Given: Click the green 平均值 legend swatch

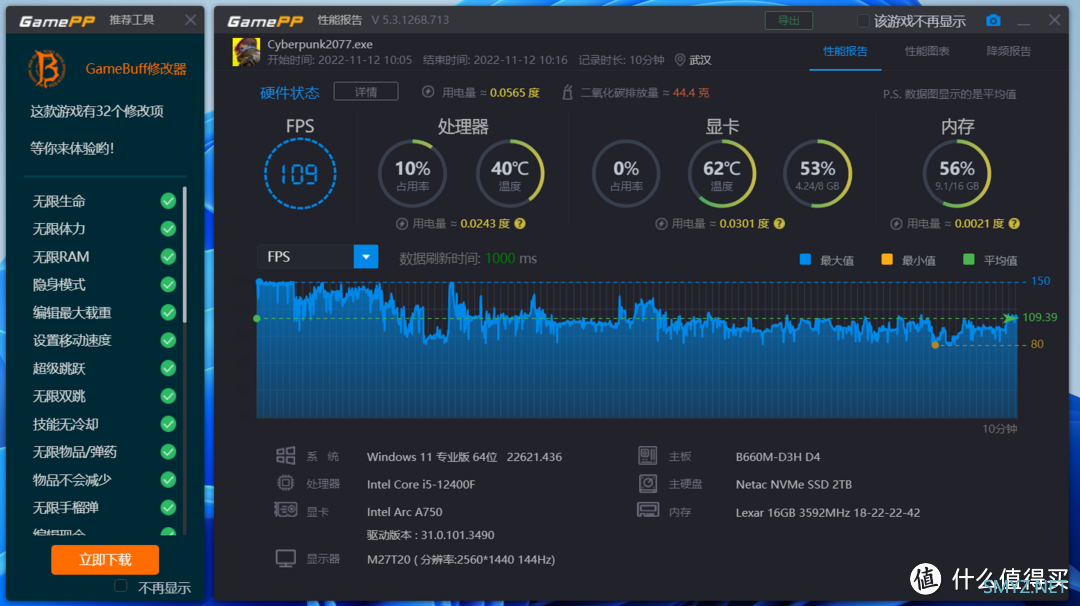Looking at the screenshot, I should (x=968, y=260).
